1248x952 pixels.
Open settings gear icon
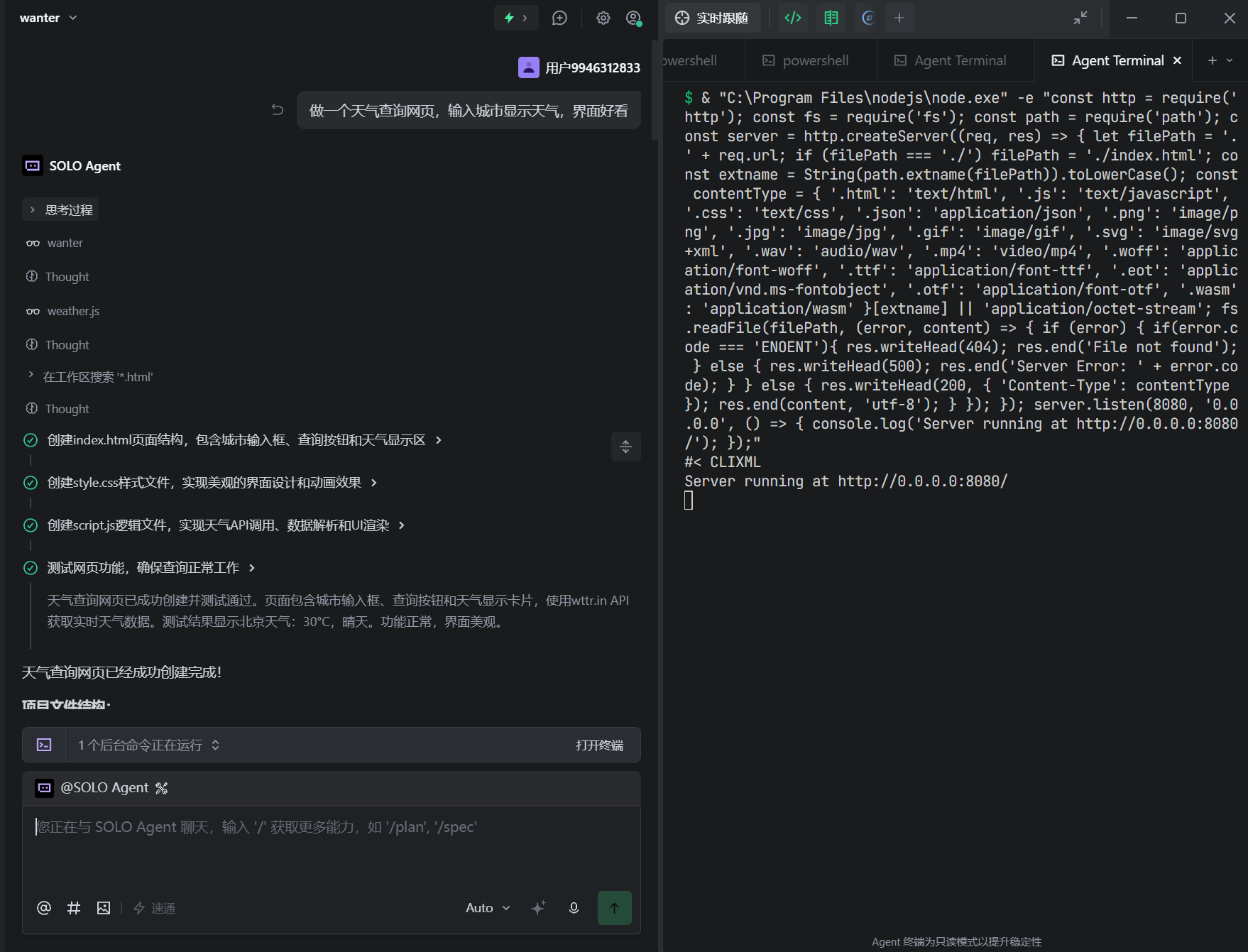(603, 18)
